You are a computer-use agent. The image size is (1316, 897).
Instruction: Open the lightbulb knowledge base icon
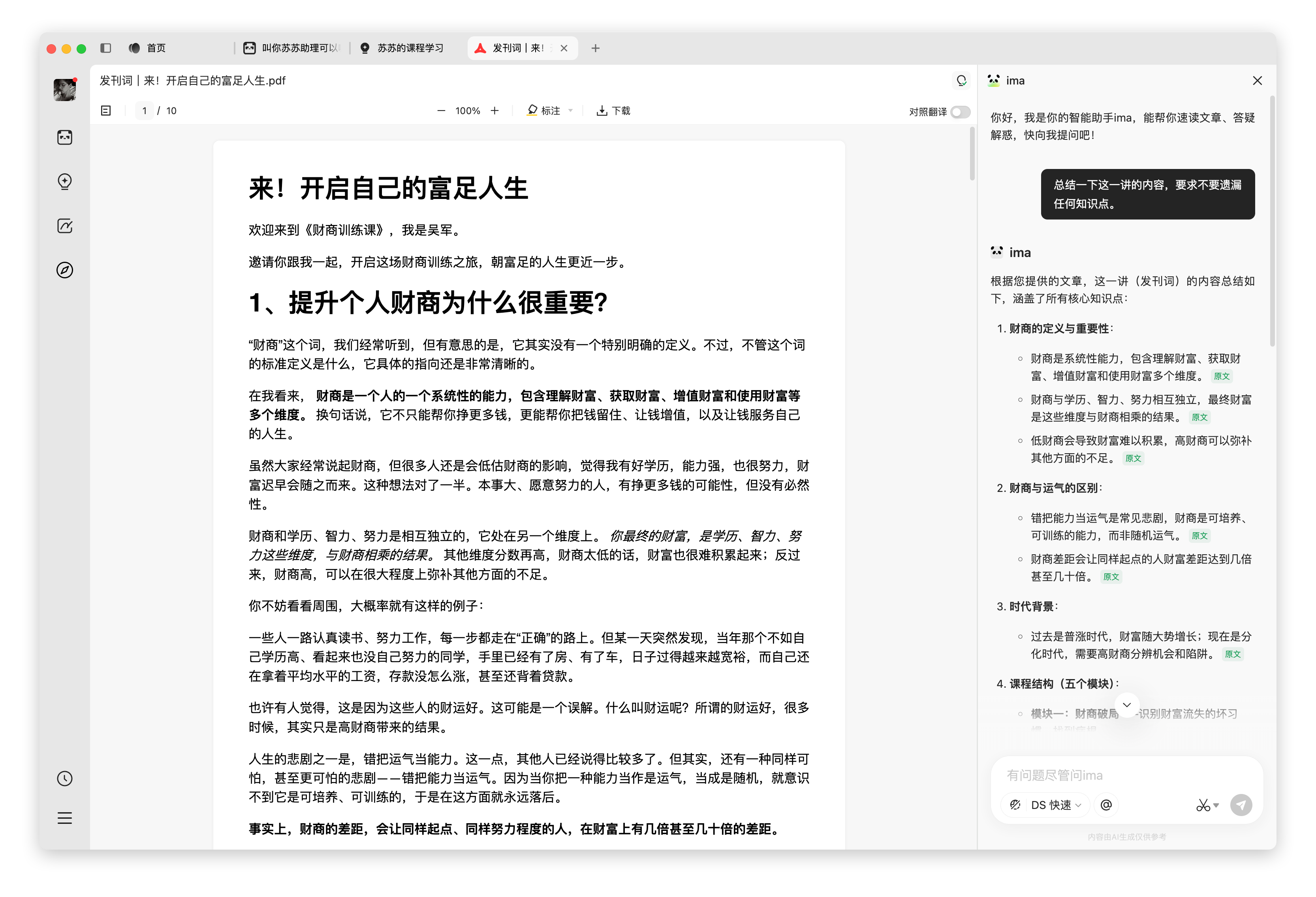pyautogui.click(x=64, y=182)
